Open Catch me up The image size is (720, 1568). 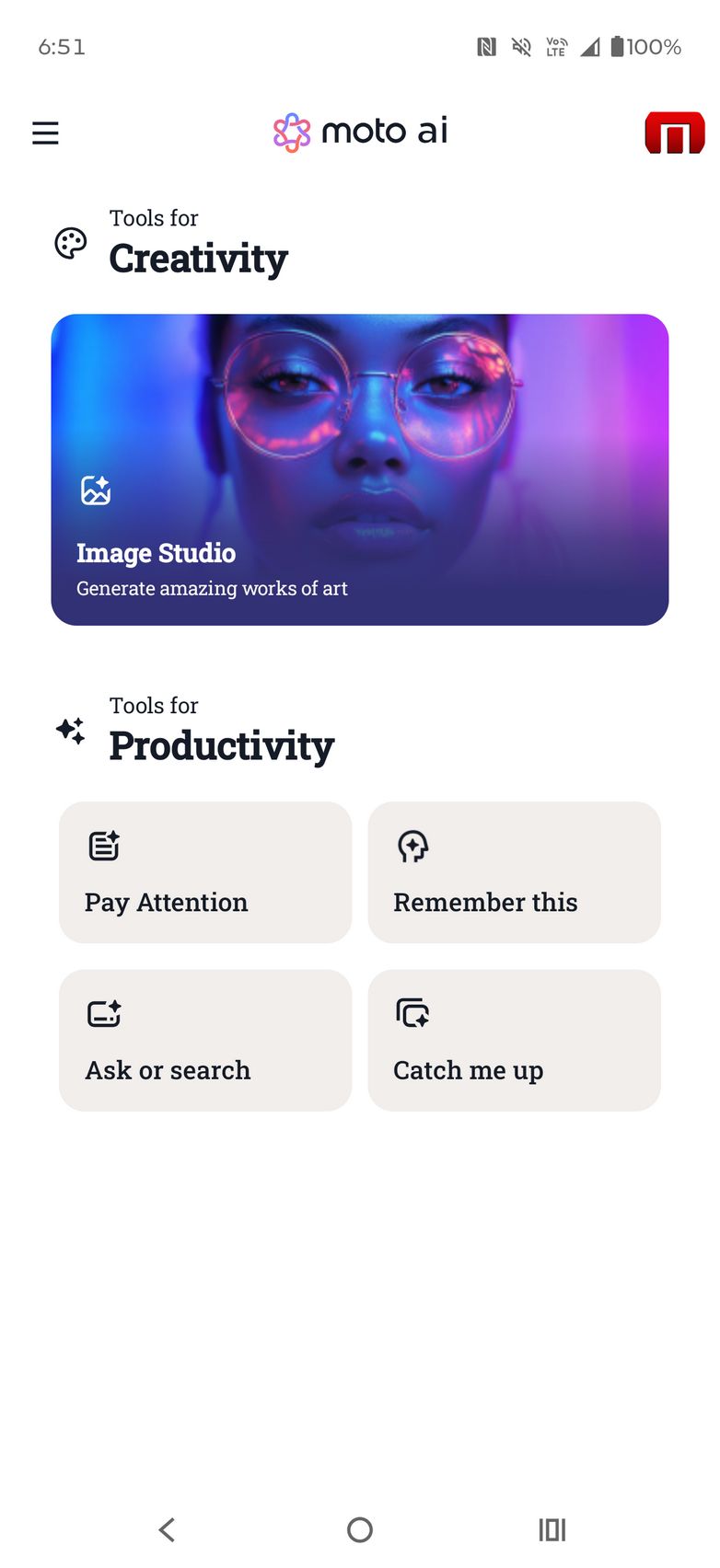click(514, 1040)
